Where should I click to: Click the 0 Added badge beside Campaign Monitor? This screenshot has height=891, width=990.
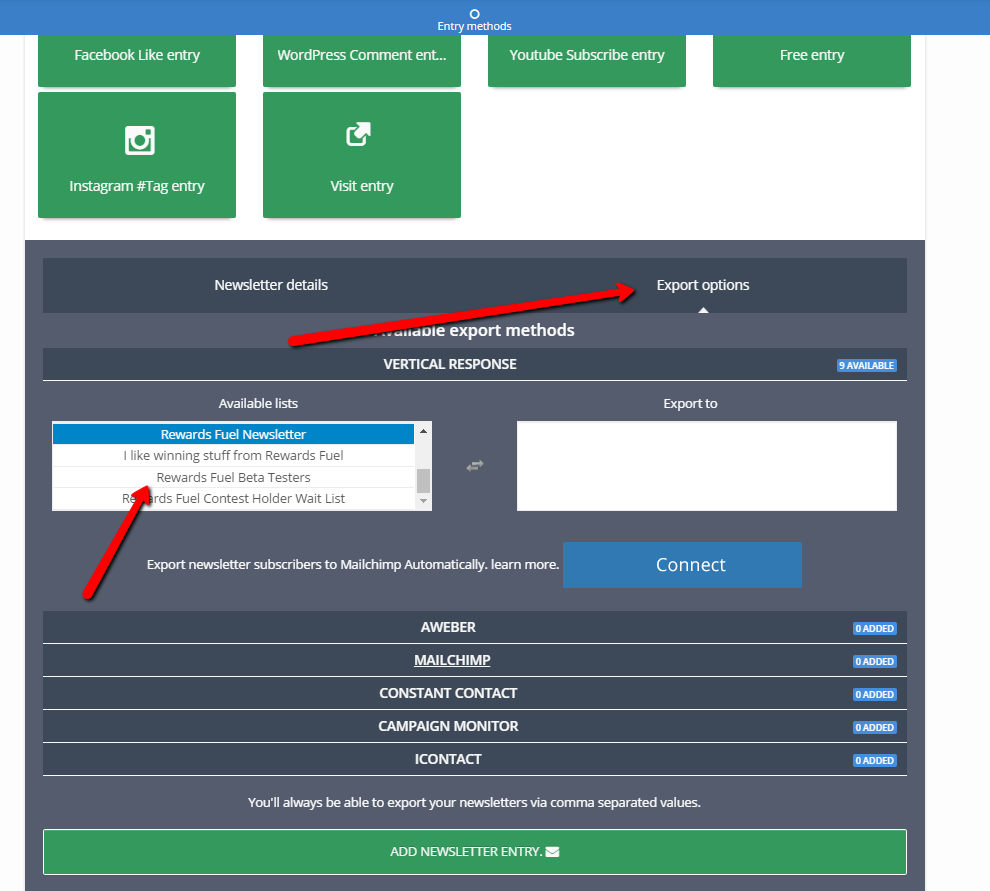click(874, 727)
